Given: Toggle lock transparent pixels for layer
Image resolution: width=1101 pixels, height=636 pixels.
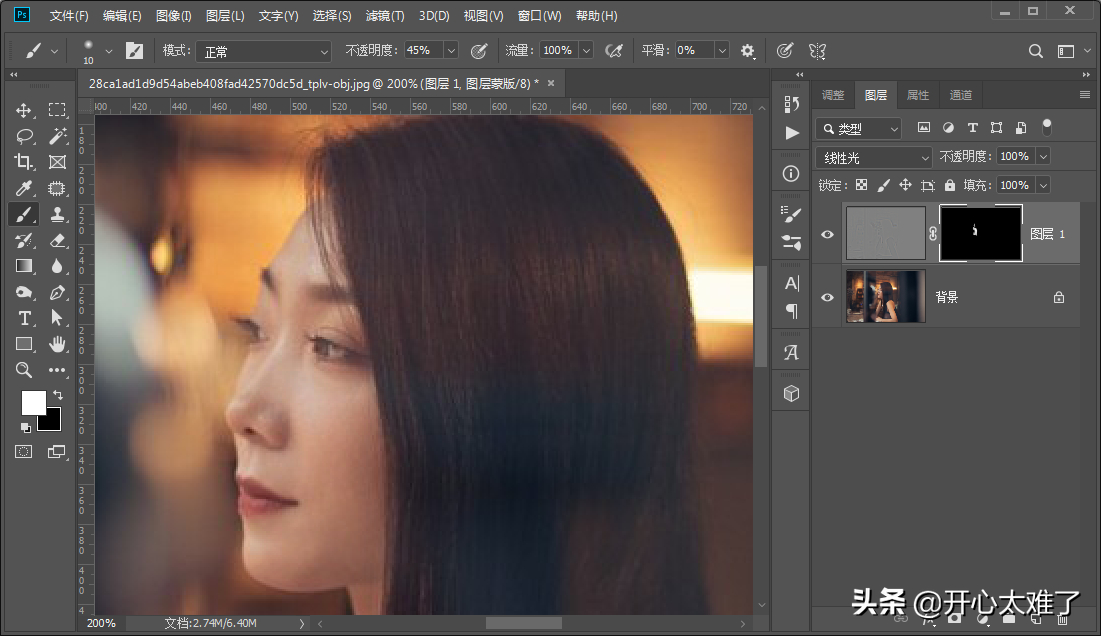Looking at the screenshot, I should point(861,185).
